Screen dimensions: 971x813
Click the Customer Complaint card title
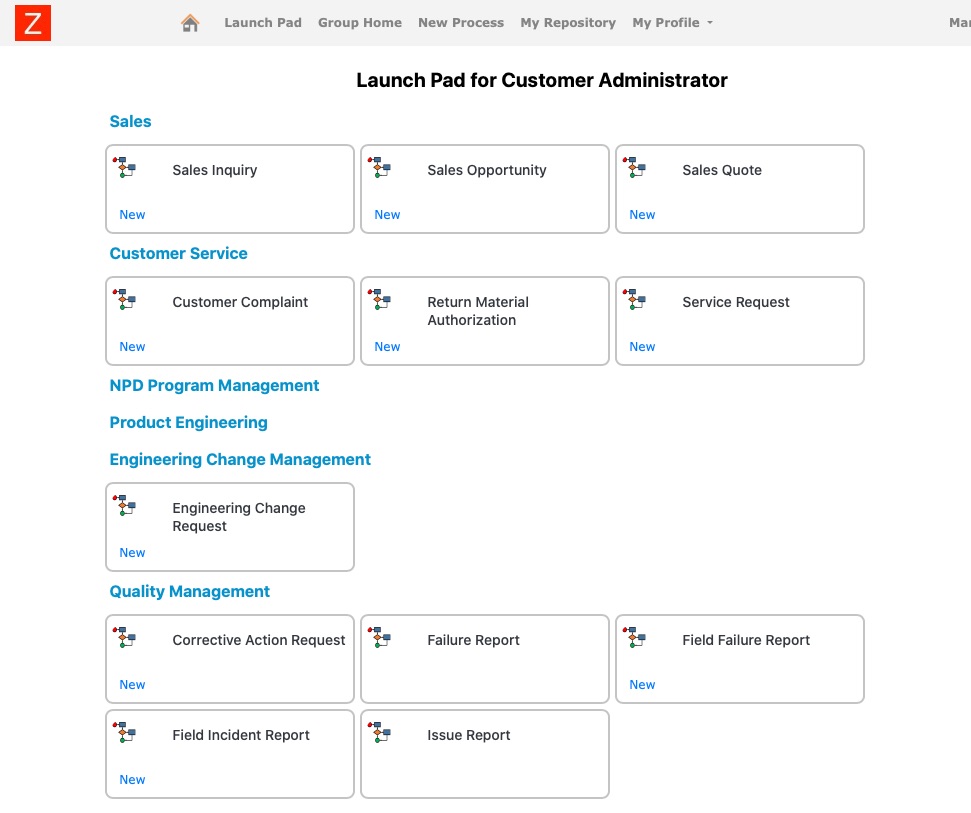point(240,302)
